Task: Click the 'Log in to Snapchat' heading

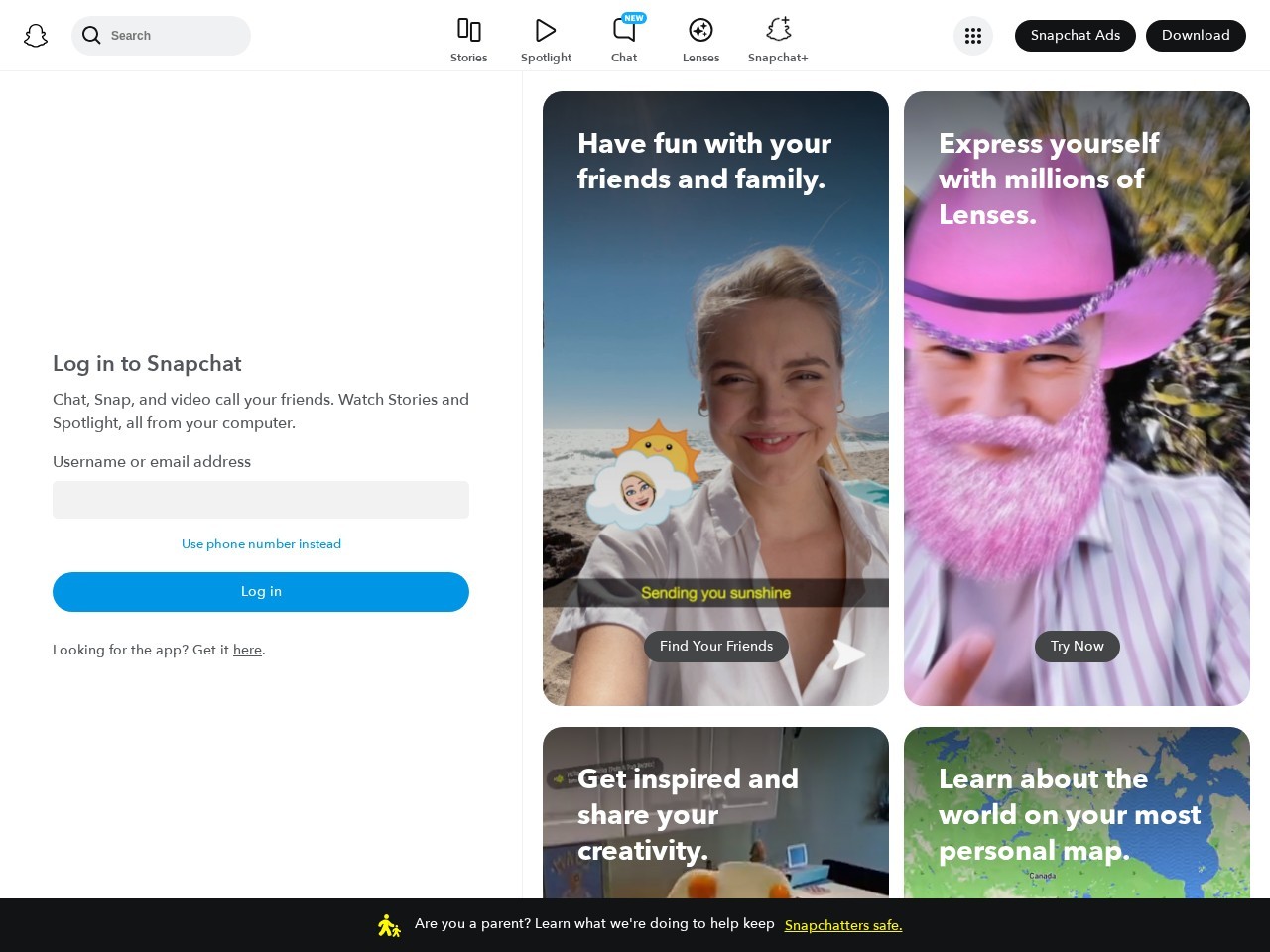Action: (147, 364)
